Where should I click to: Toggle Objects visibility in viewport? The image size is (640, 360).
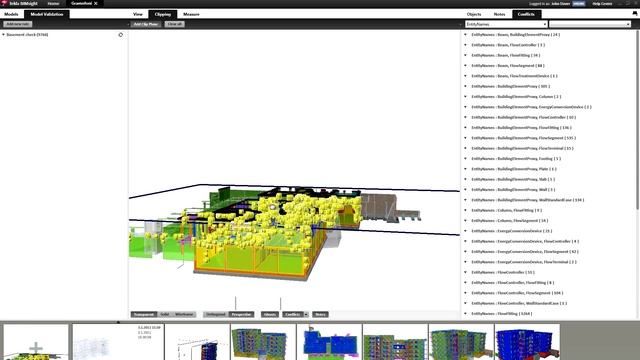click(x=269, y=314)
